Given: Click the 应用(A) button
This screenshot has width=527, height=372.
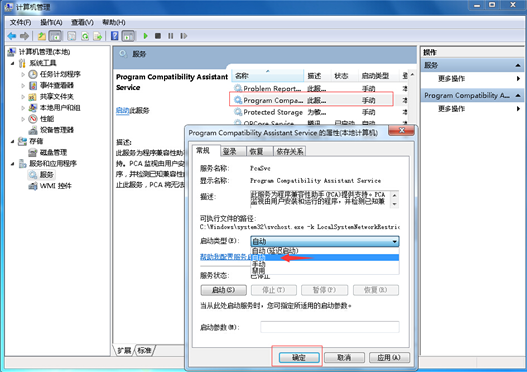Looking at the screenshot, I should (x=389, y=358).
